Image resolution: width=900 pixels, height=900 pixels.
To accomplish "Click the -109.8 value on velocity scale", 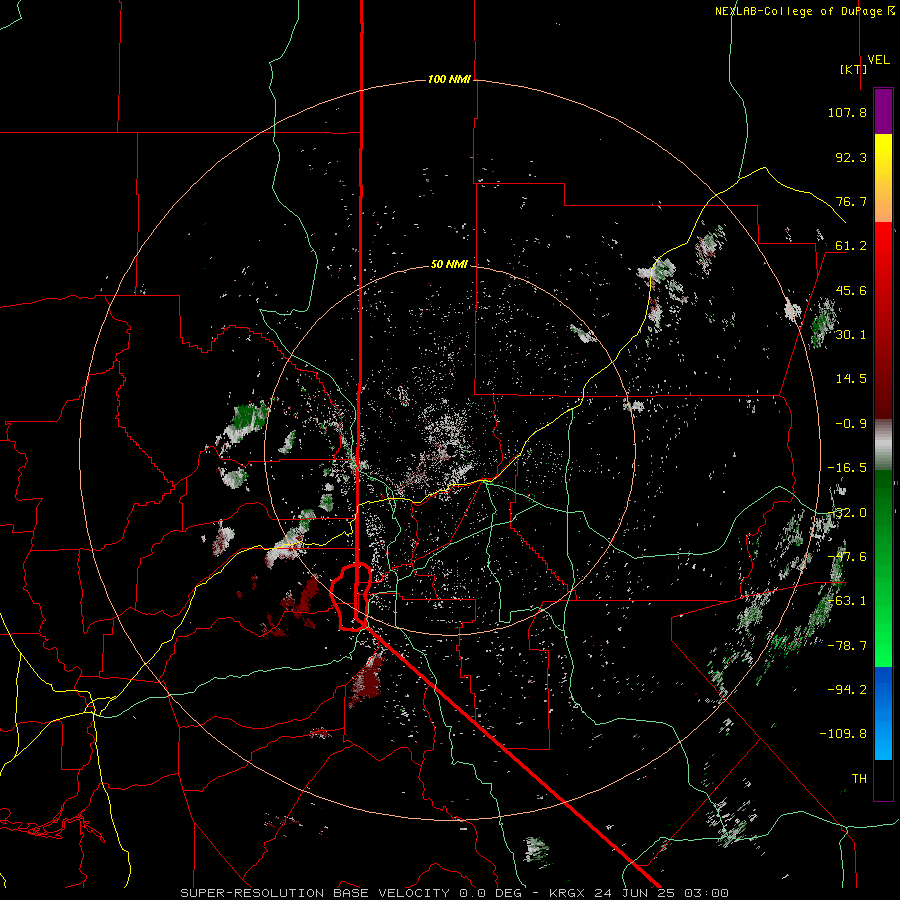I will point(843,734).
